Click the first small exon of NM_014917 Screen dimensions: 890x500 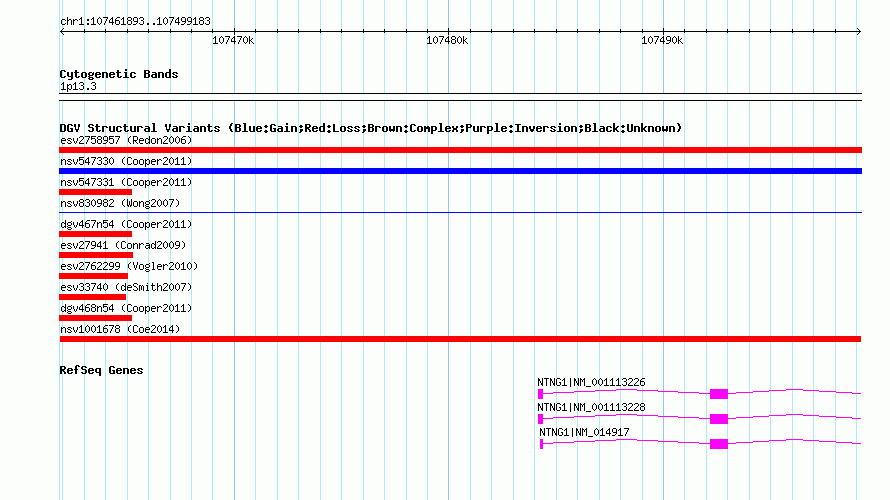pyautogui.click(x=541, y=444)
